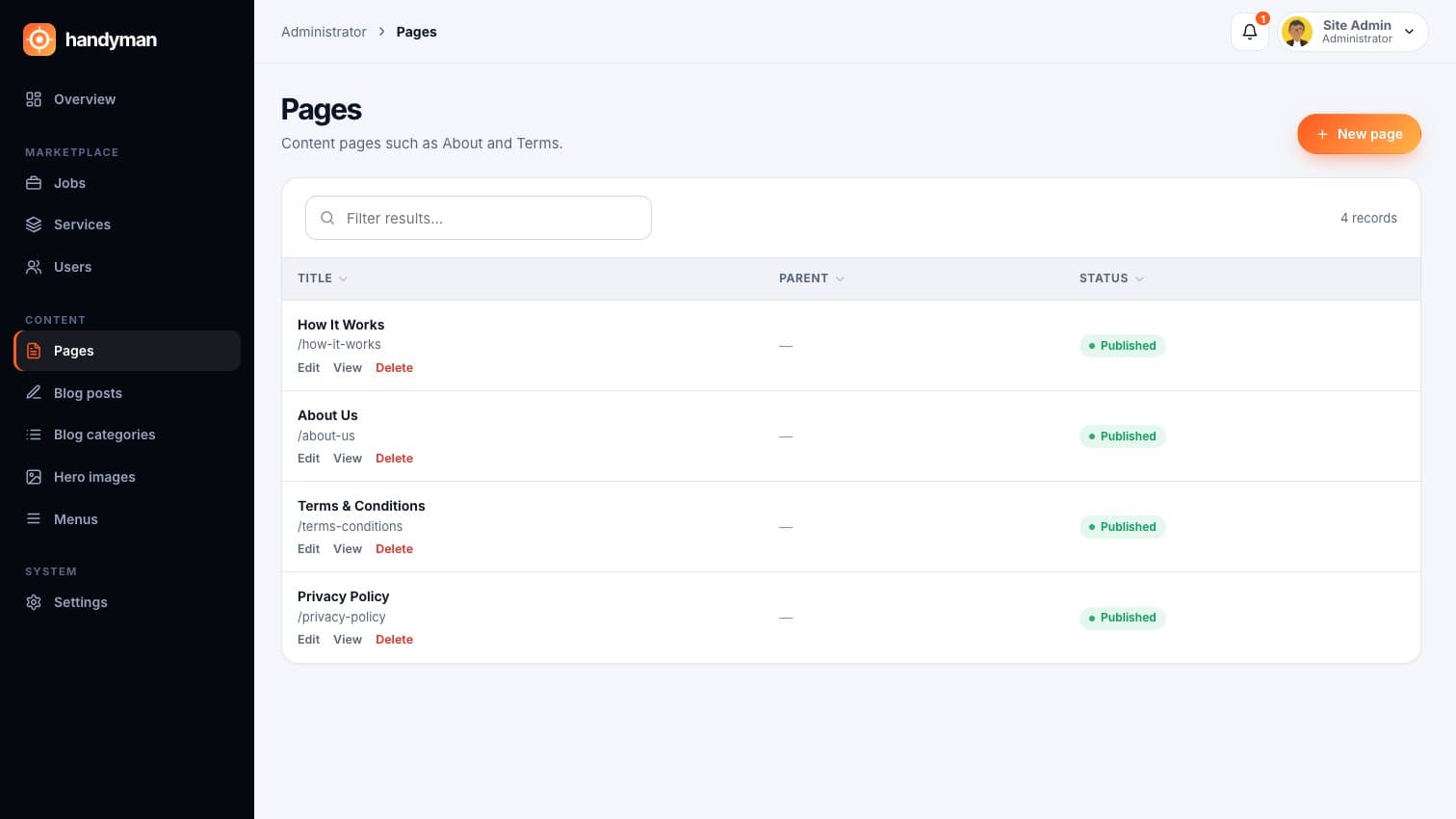The image size is (1456, 819).
Task: Open Hero images section label
Action: [x=94, y=477]
